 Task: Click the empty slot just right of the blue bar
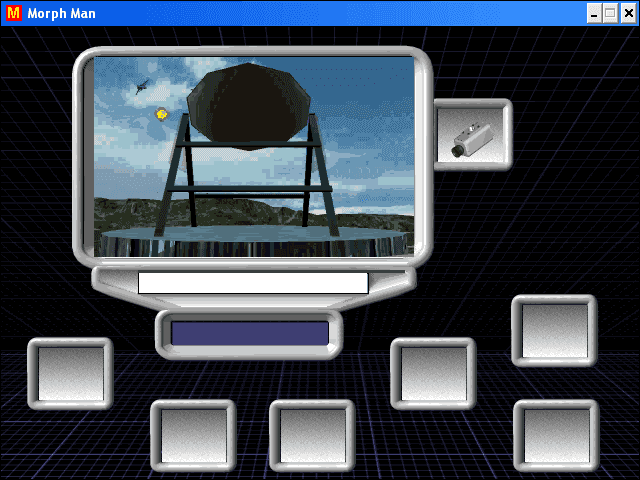tap(433, 374)
